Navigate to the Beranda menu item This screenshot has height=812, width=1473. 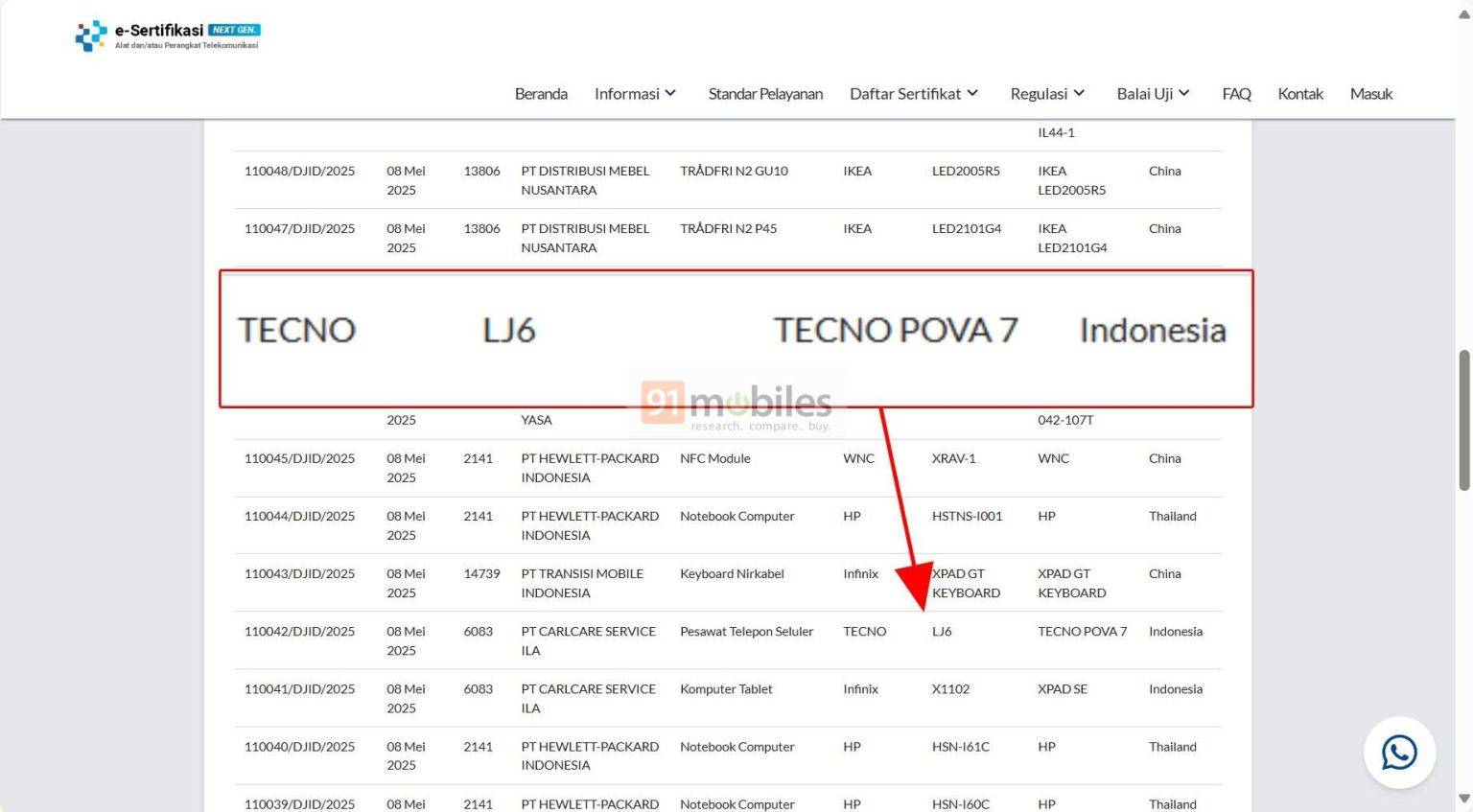(541, 93)
